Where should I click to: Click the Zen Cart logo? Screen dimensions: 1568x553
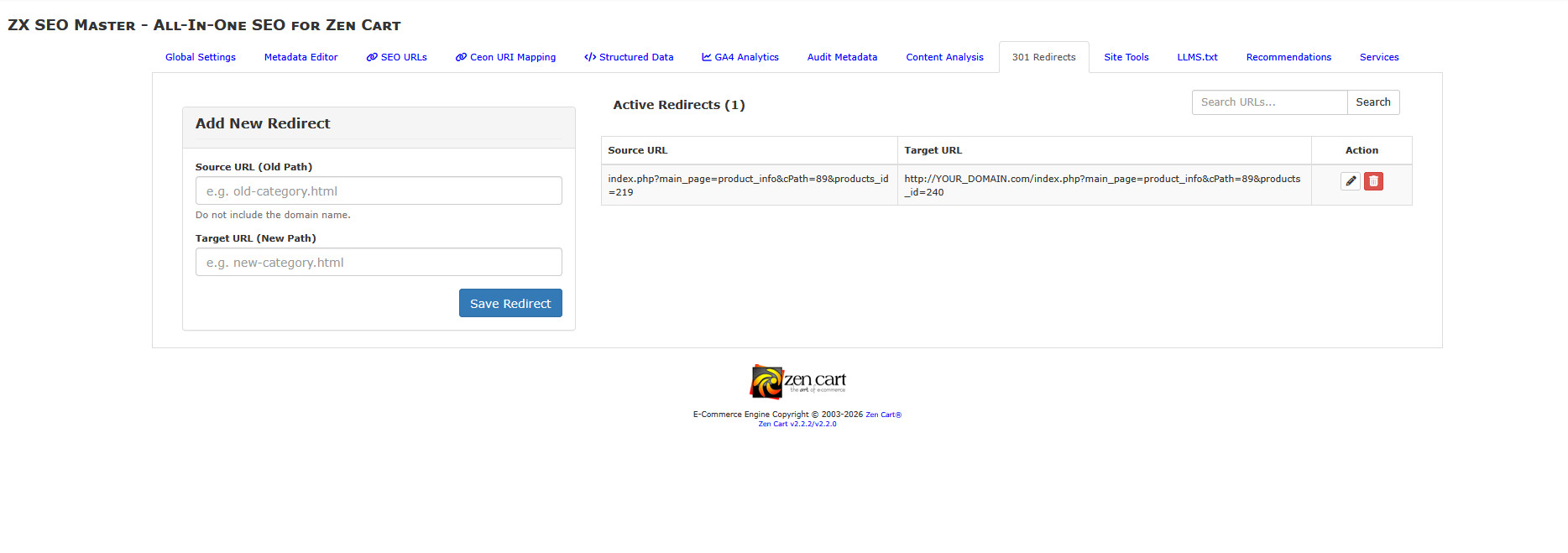point(797,382)
